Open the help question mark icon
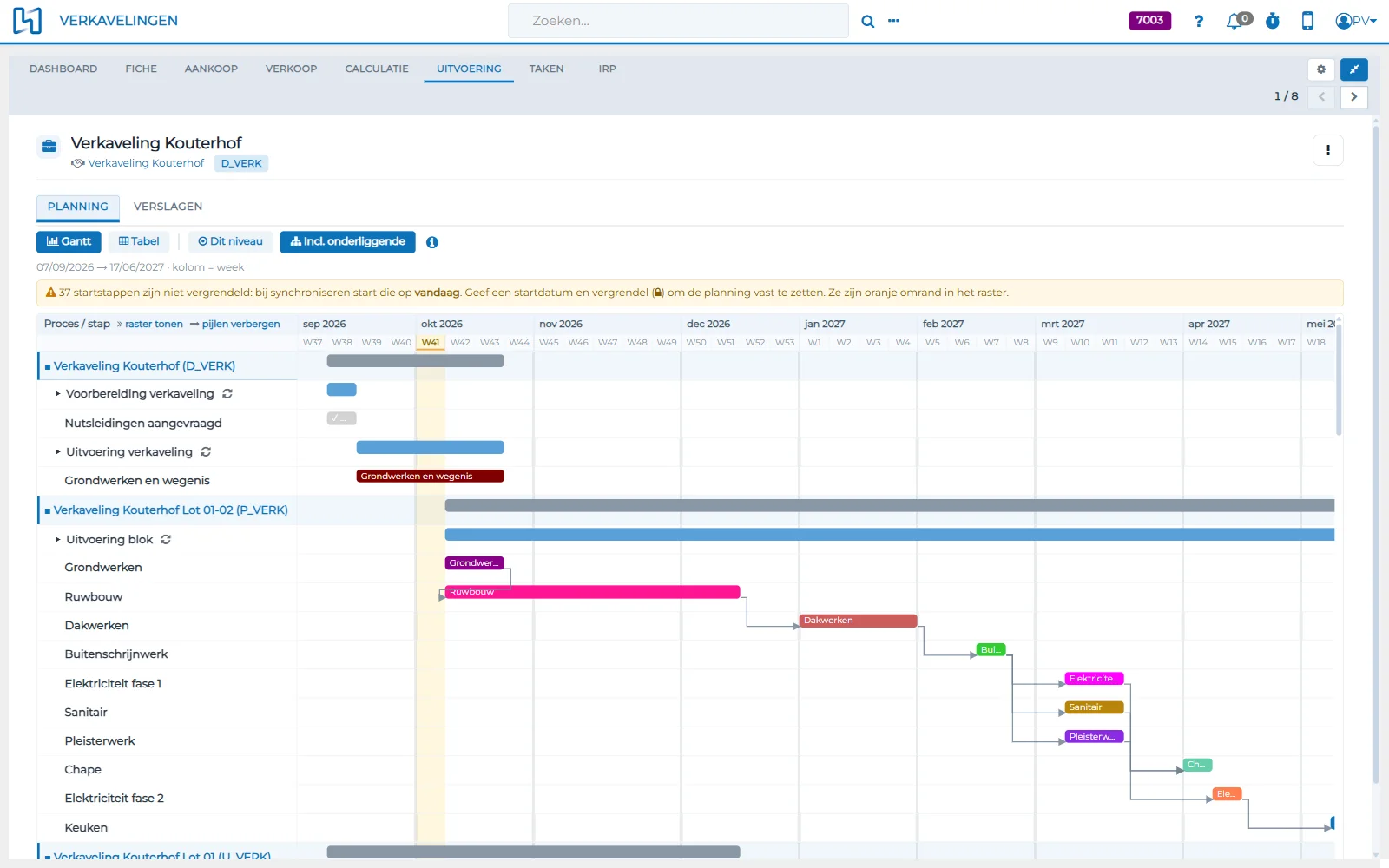The image size is (1389, 868). coord(1199,21)
